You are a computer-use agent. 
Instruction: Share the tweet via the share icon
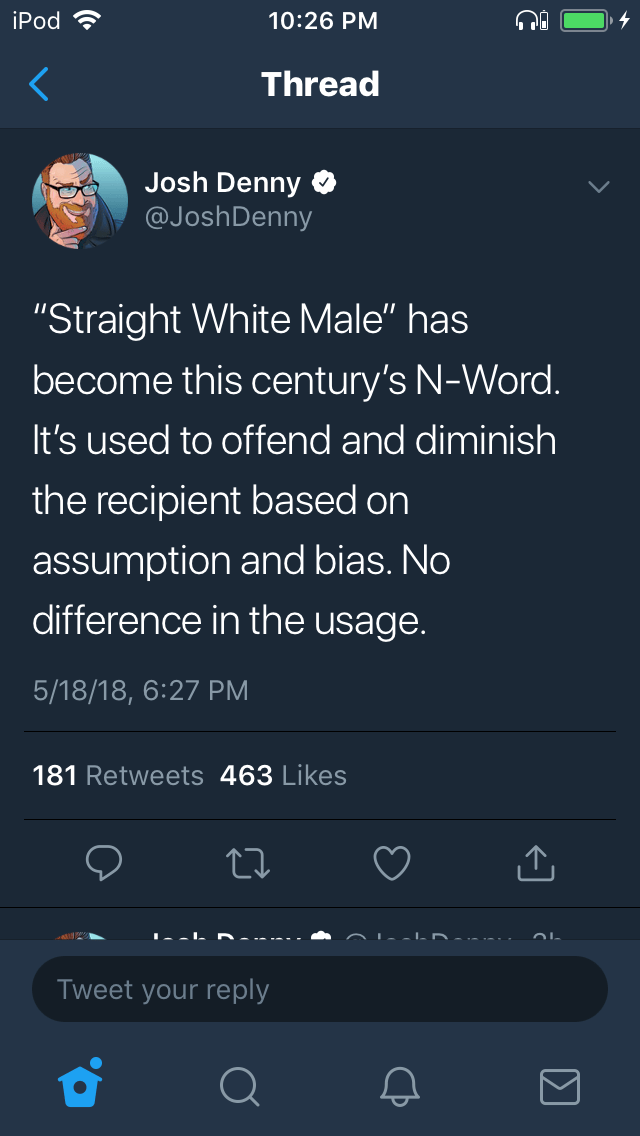[x=535, y=864]
